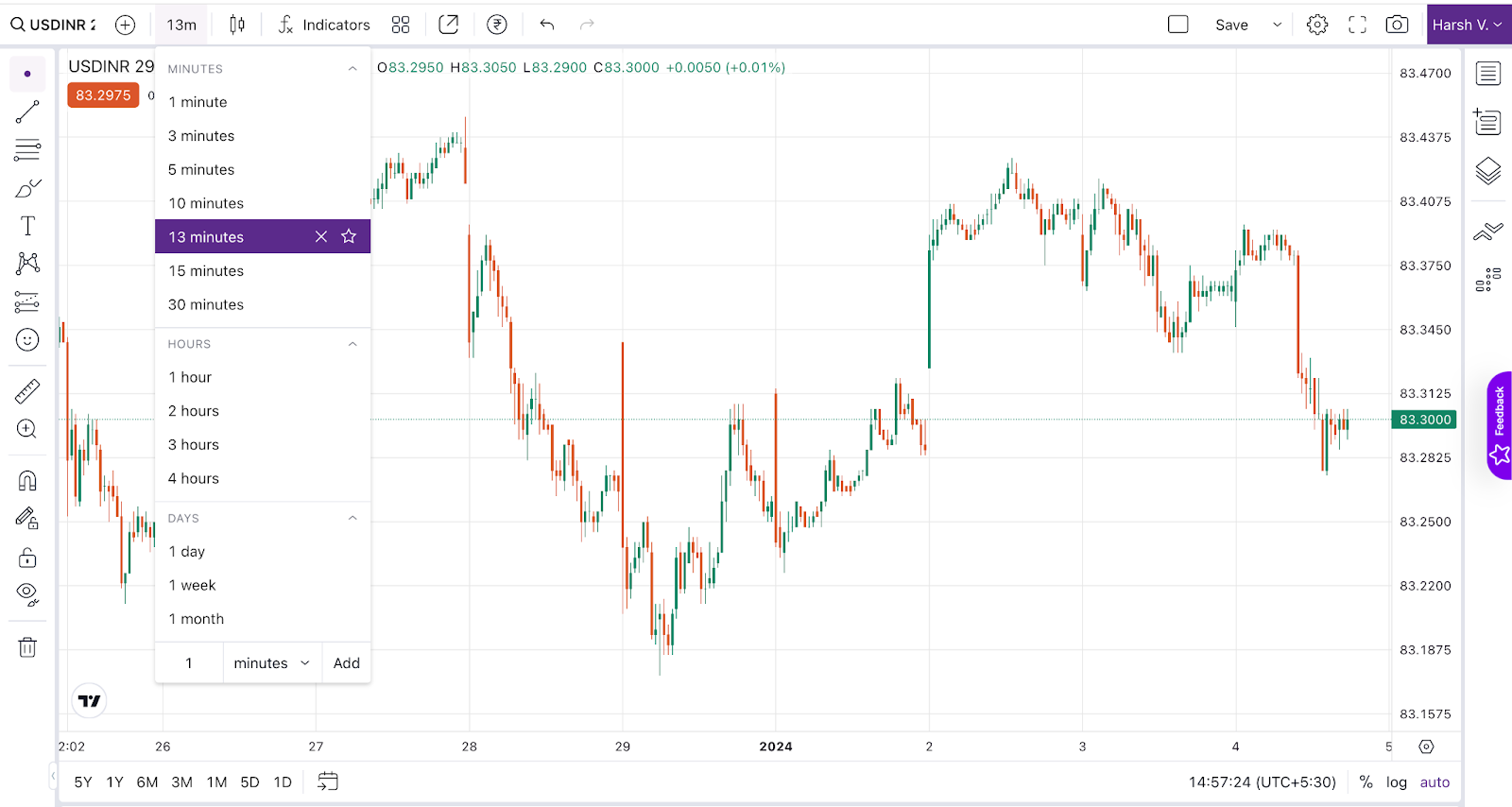
Task: Select the horizontal lines/Fibonacci tool
Action: (27, 149)
